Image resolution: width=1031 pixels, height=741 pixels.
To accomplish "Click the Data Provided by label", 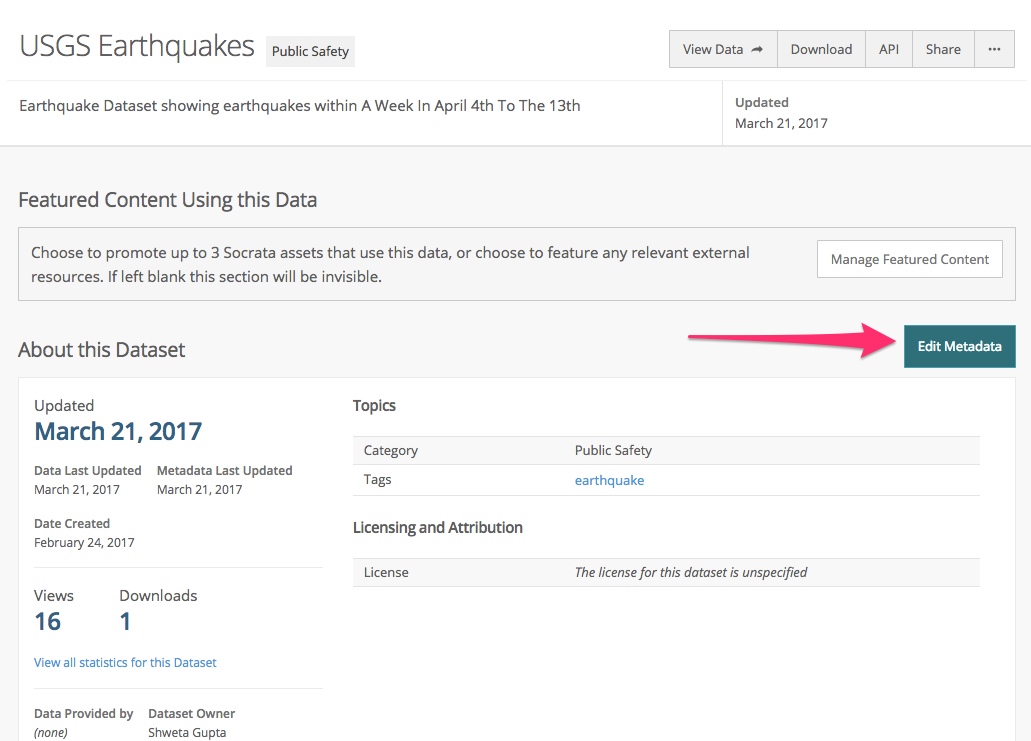I will tap(84, 714).
